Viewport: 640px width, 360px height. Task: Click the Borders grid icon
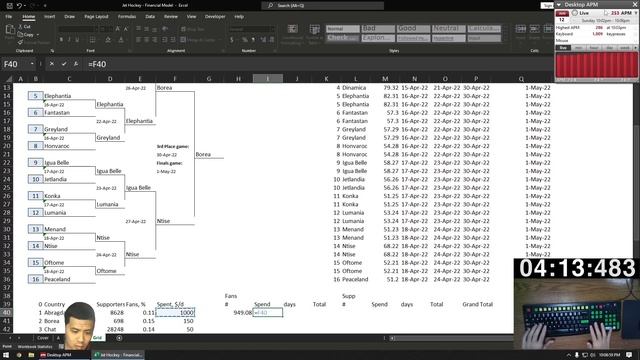coord(92,40)
